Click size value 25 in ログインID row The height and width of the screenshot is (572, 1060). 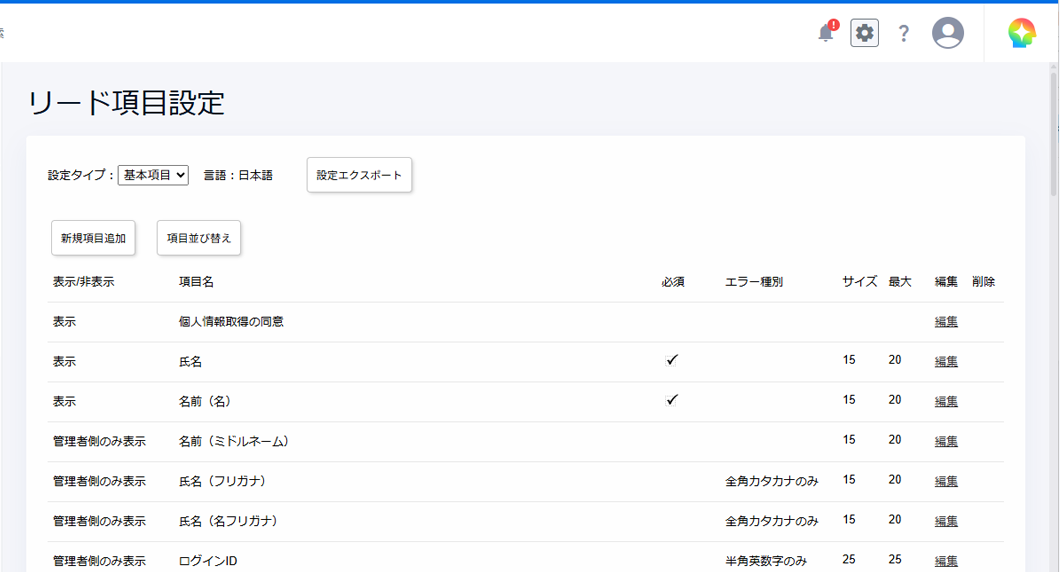pyautogui.click(x=849, y=560)
